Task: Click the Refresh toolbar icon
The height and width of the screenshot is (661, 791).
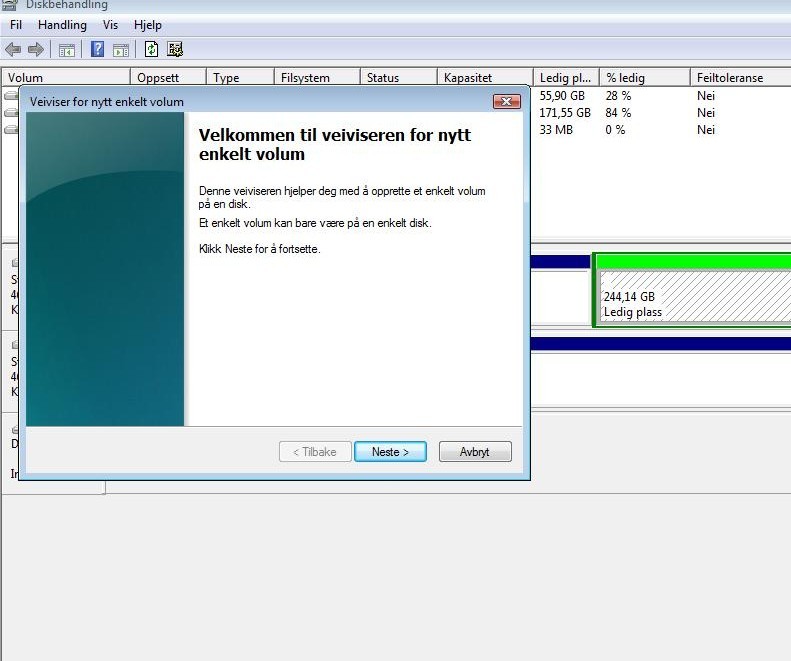Action: pos(151,49)
